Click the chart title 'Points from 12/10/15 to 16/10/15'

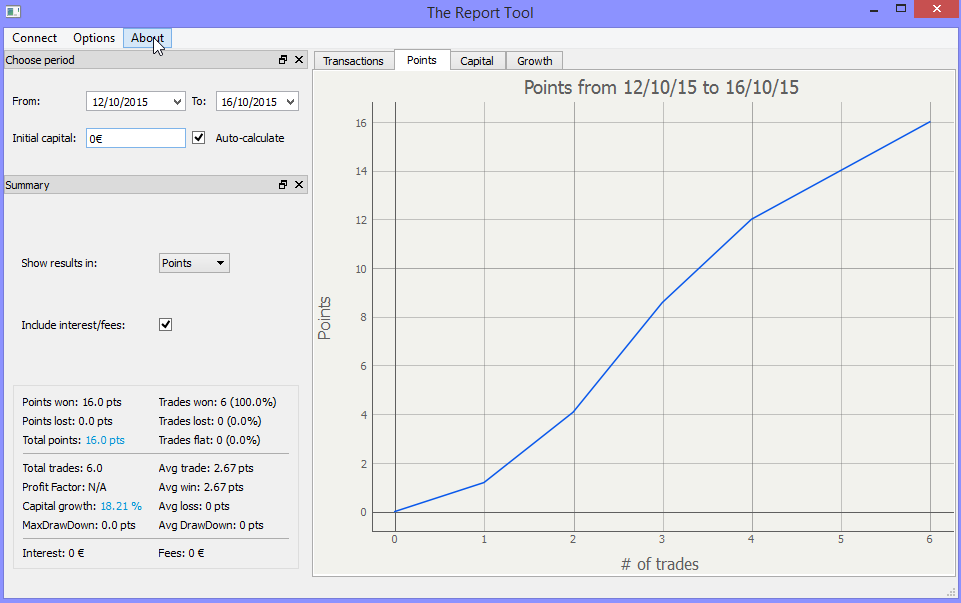coord(661,88)
